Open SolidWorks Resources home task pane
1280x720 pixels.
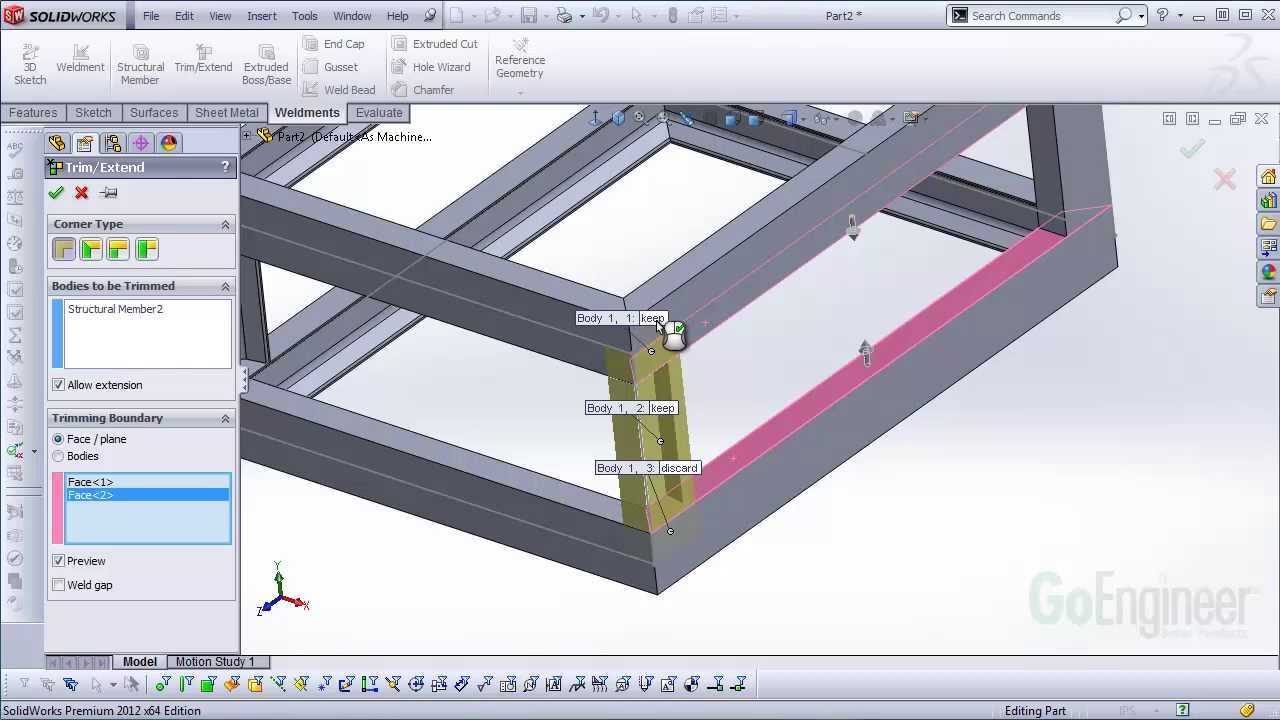pos(1269,177)
